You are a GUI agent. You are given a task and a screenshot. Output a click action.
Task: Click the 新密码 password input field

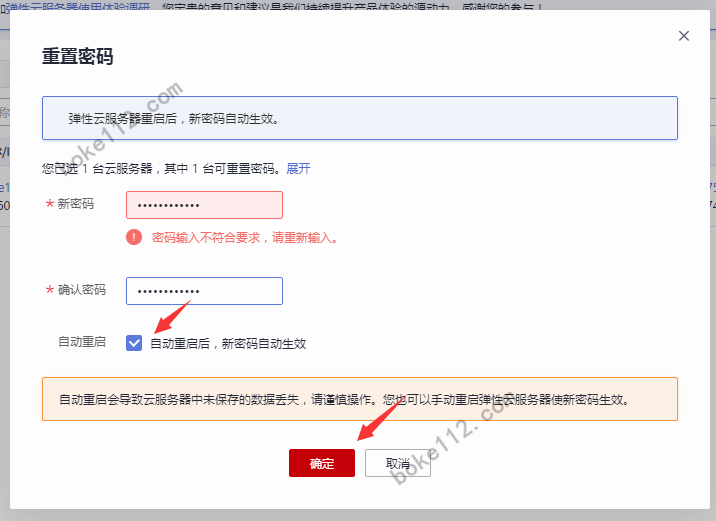204,205
